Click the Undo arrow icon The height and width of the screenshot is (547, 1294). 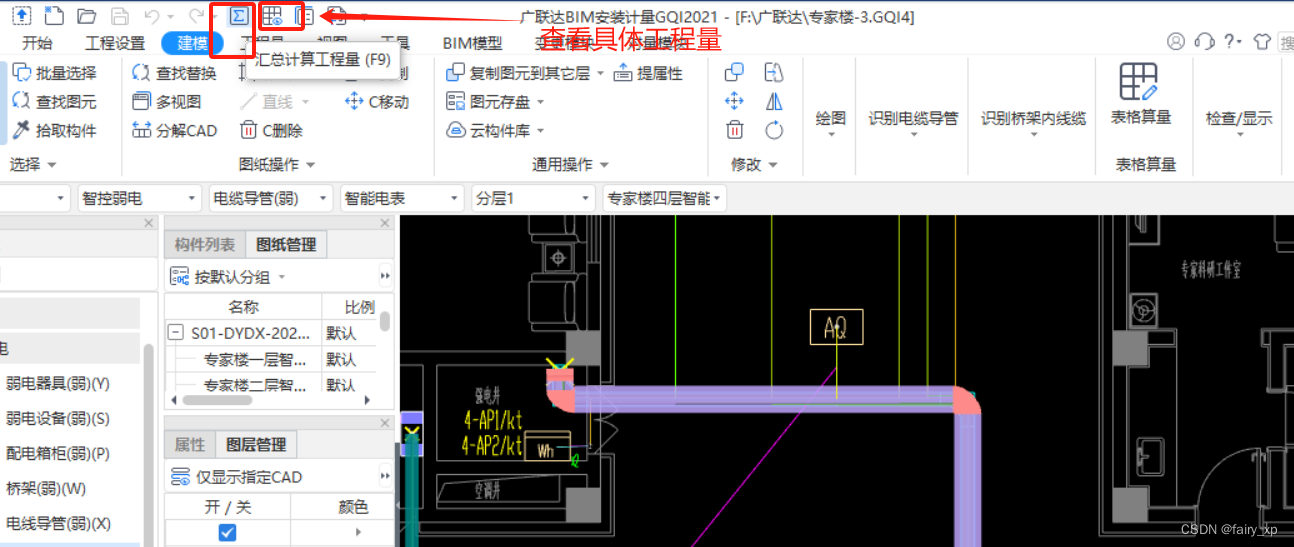pos(152,16)
